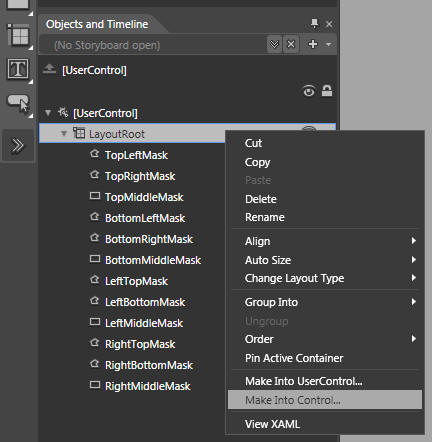Open the storyboard list dropdown chevron
Screen dimensions: 432x442
coord(274,44)
